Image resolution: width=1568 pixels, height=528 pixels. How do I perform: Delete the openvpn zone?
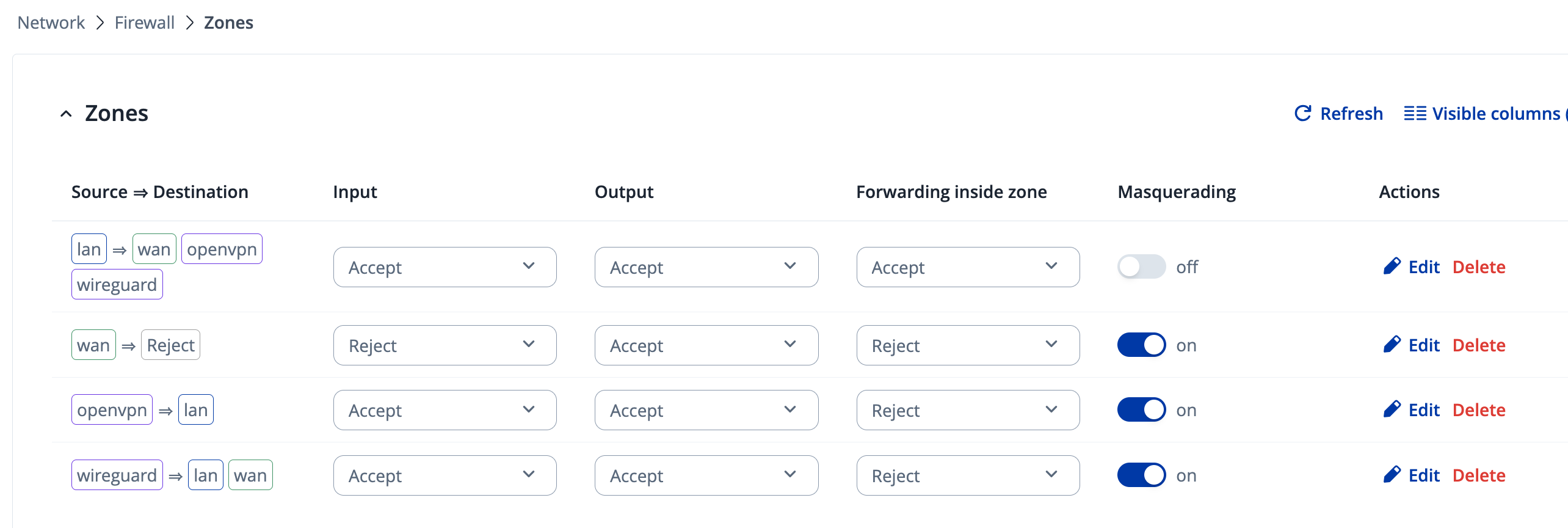point(1478,409)
